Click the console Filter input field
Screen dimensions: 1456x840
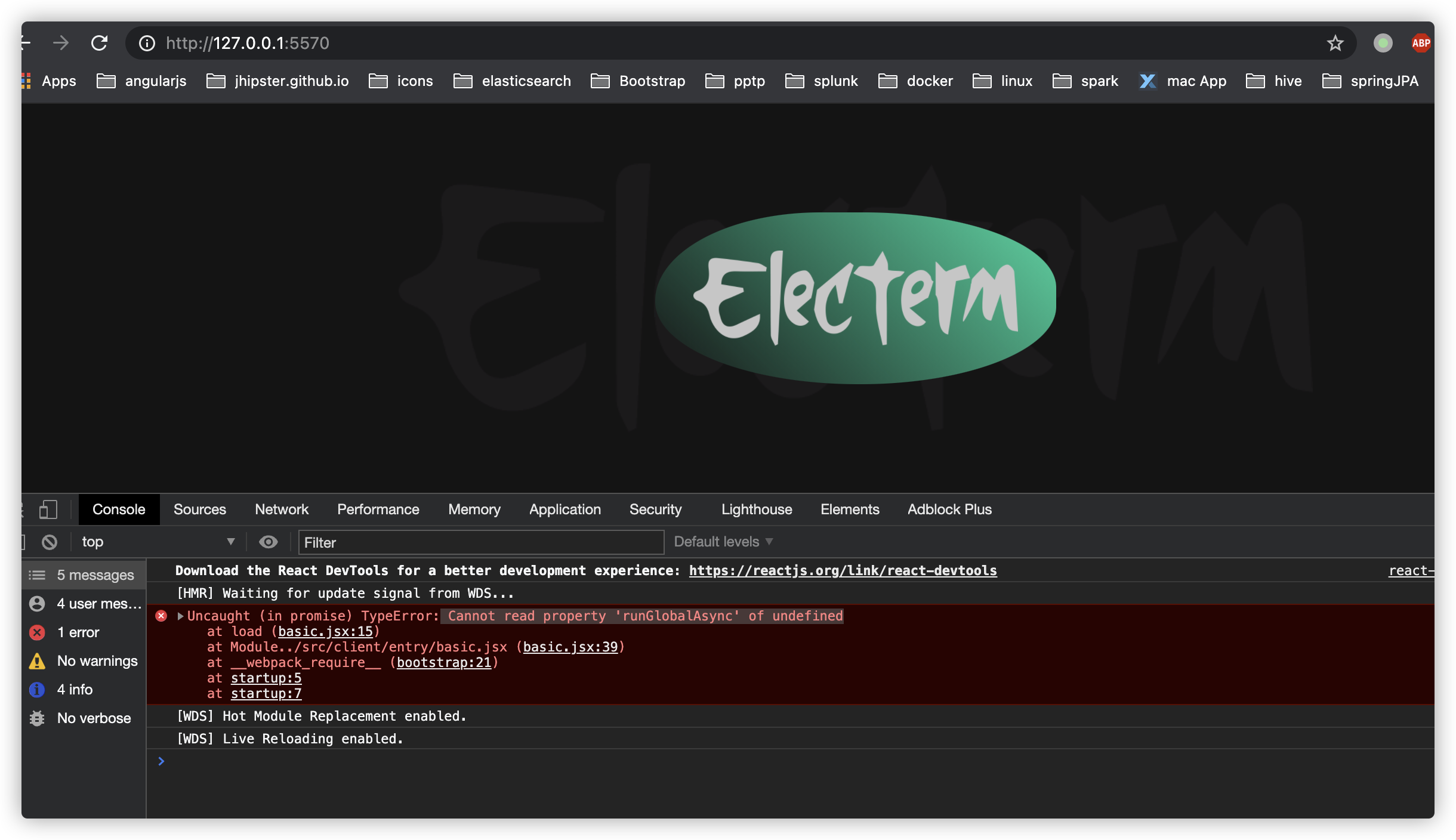480,542
